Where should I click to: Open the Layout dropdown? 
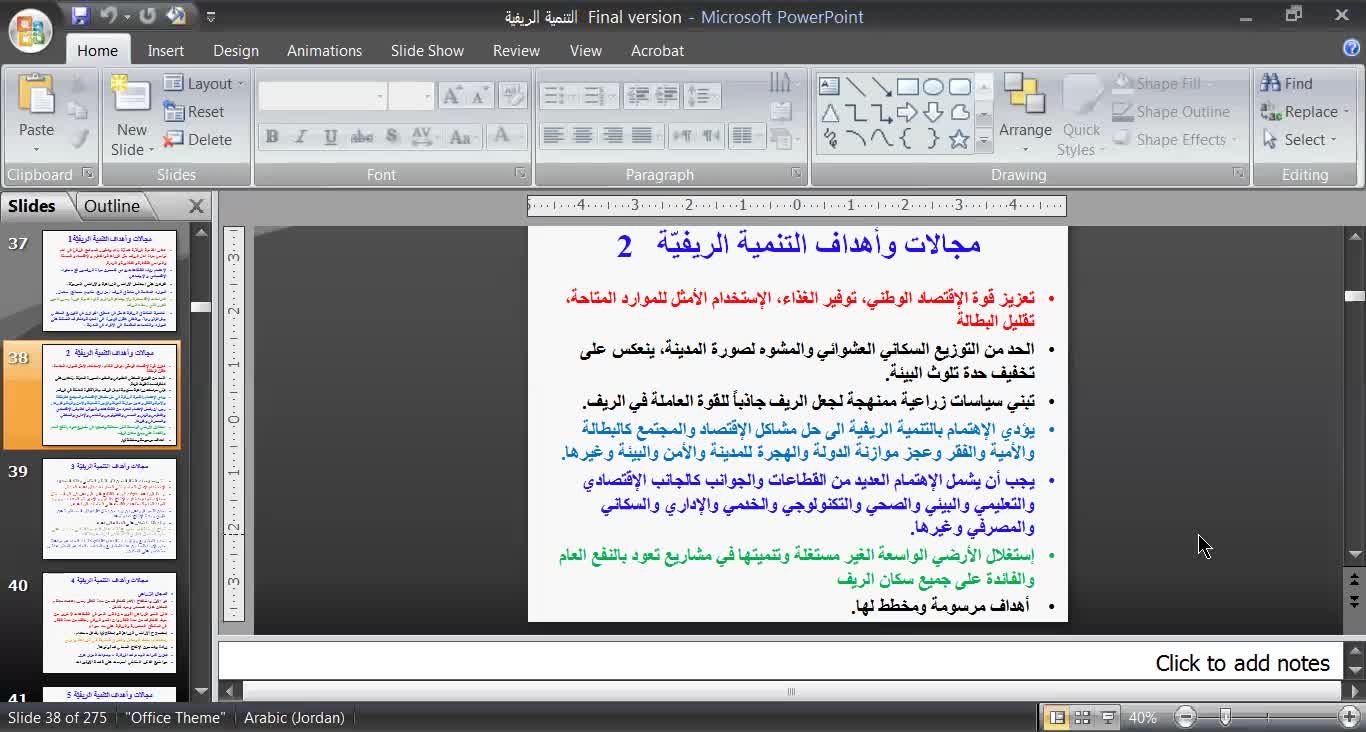coord(203,84)
